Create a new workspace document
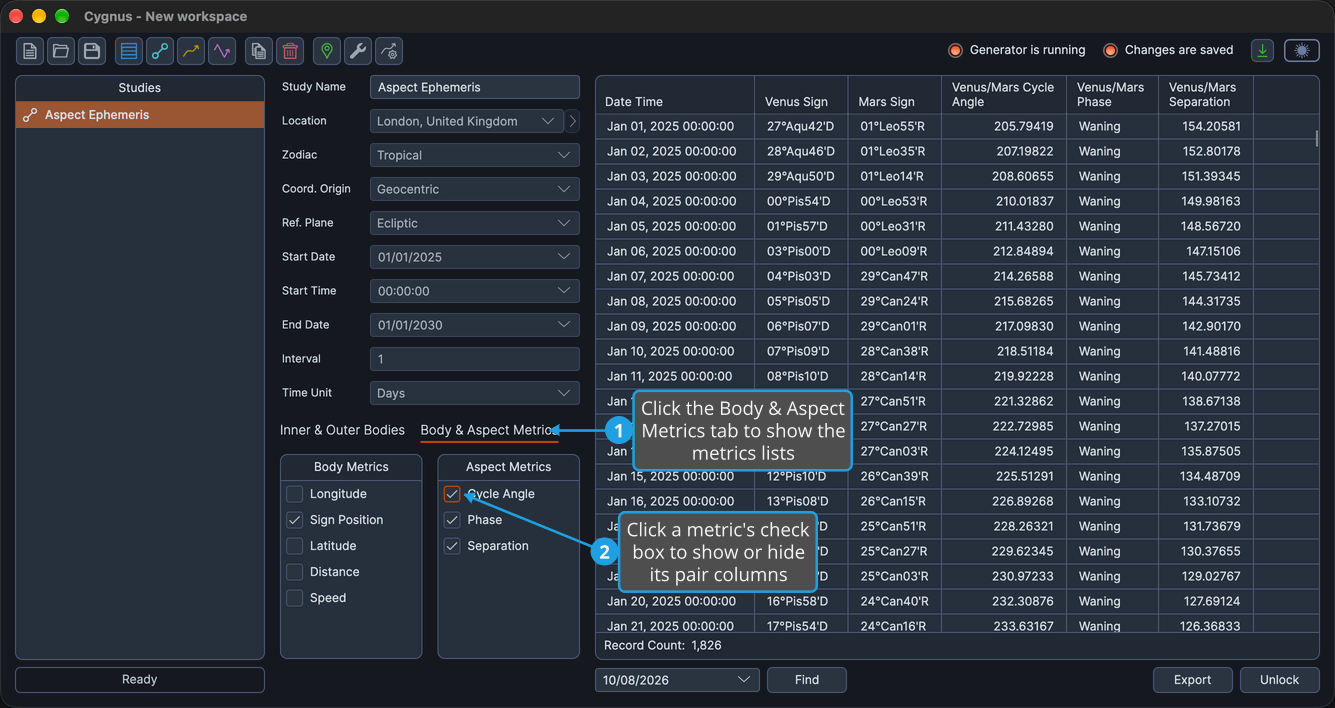This screenshot has height=708, width=1335. tap(30, 51)
